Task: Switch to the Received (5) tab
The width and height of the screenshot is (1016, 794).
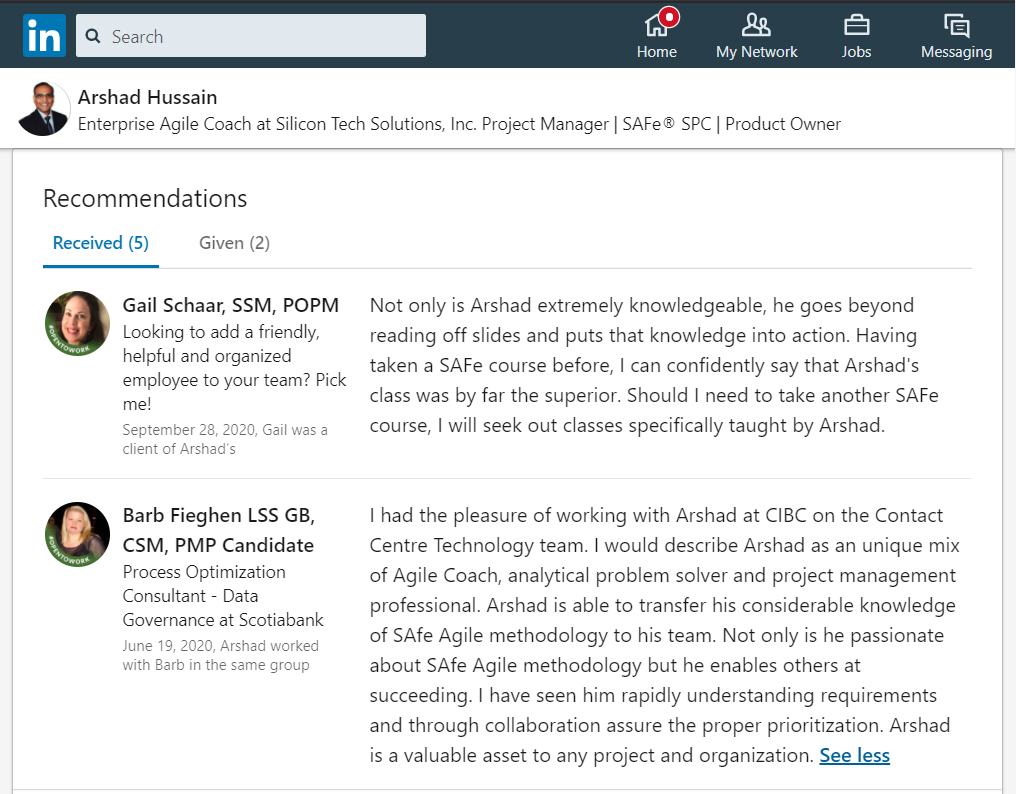Action: click(x=100, y=243)
